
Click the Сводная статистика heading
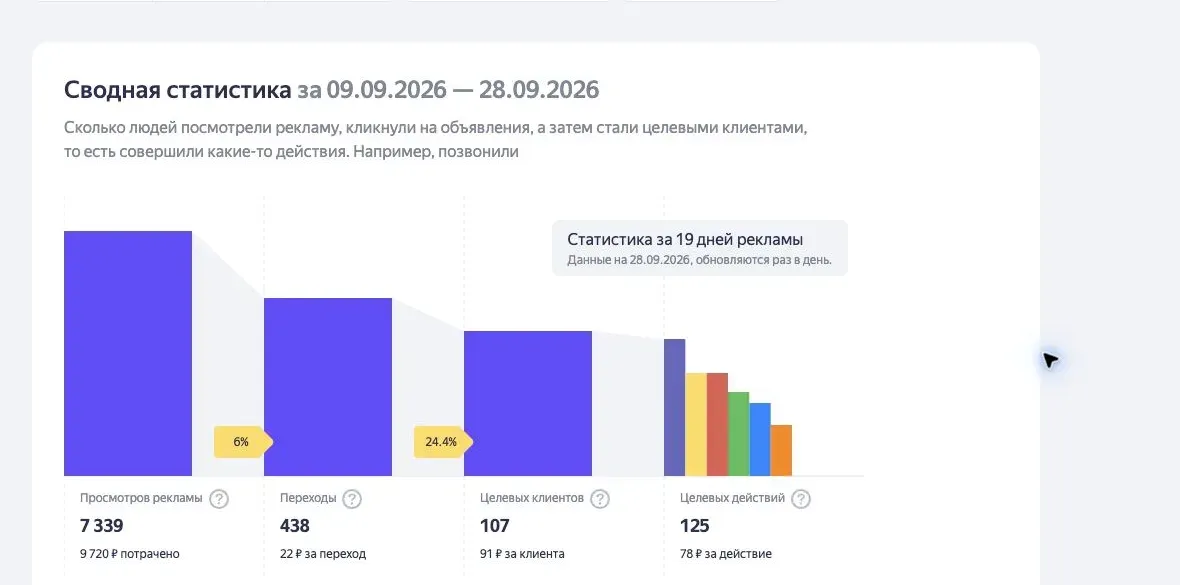pos(178,90)
